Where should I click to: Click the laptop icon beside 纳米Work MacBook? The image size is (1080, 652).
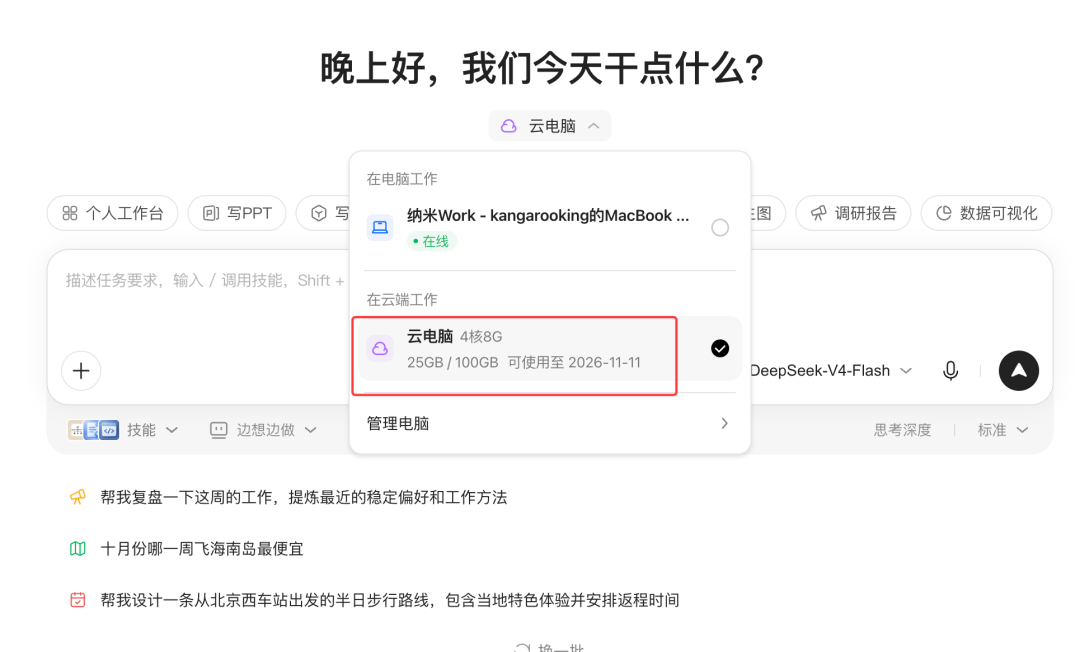pyautogui.click(x=380, y=227)
